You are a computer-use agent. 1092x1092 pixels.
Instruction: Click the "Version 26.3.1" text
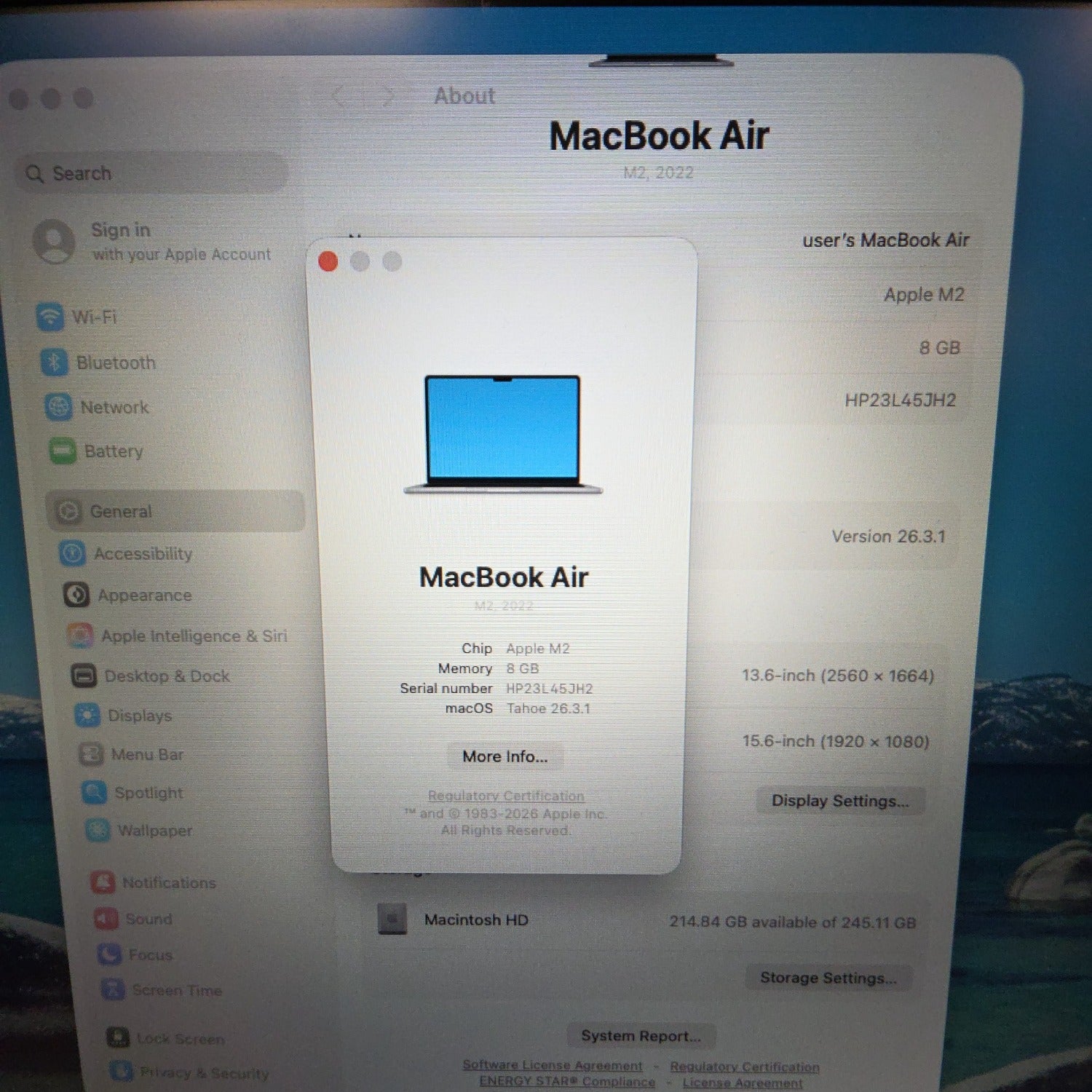click(889, 537)
